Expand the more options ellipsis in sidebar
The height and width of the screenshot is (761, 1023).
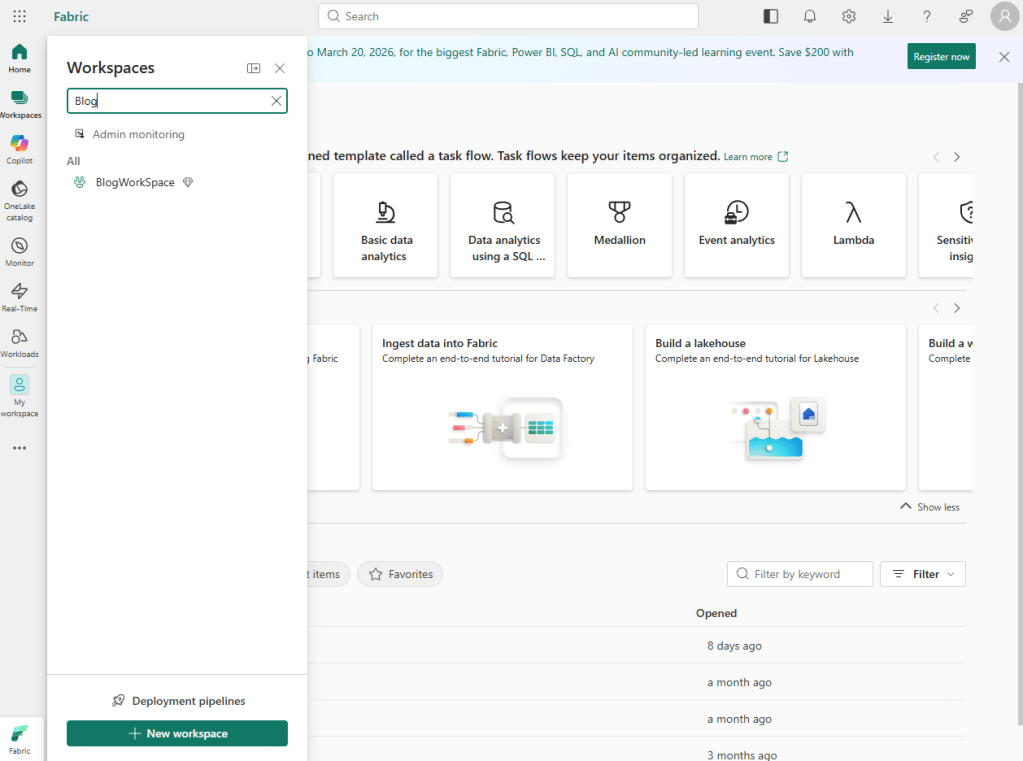19,448
